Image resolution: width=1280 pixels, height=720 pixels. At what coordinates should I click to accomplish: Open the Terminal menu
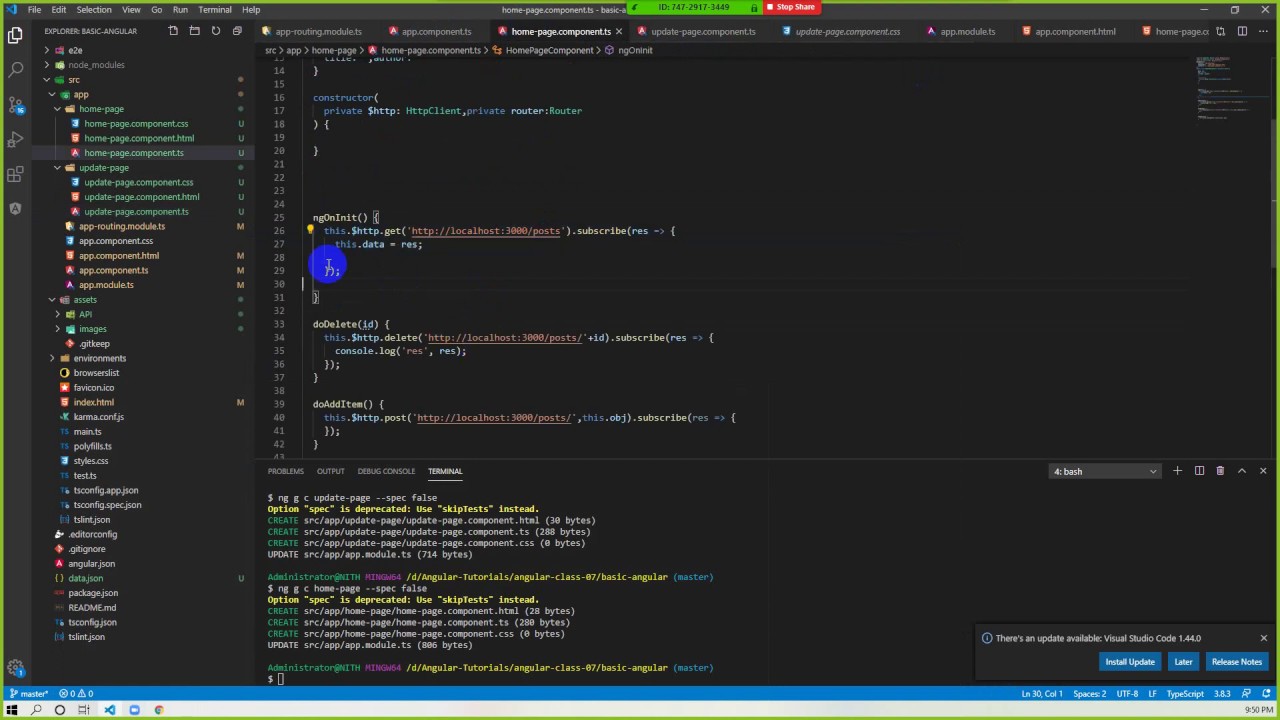click(214, 9)
